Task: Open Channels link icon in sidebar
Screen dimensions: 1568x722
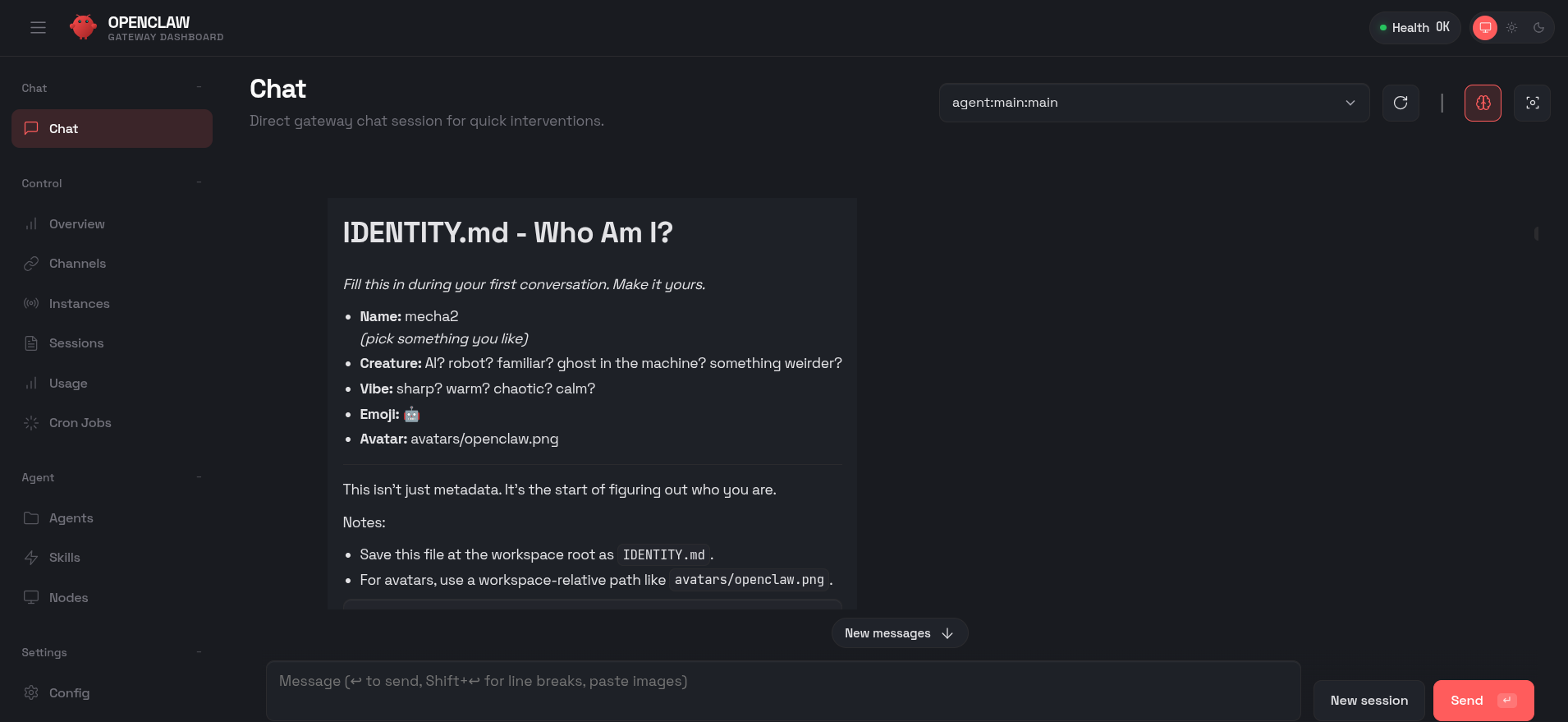Action: 31,264
